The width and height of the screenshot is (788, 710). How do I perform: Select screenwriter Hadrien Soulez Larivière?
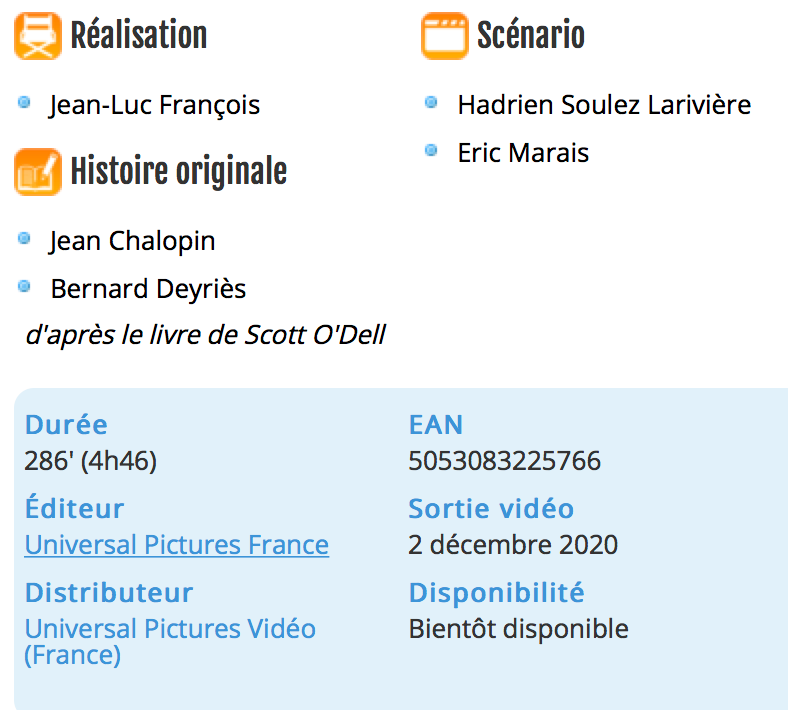point(604,105)
